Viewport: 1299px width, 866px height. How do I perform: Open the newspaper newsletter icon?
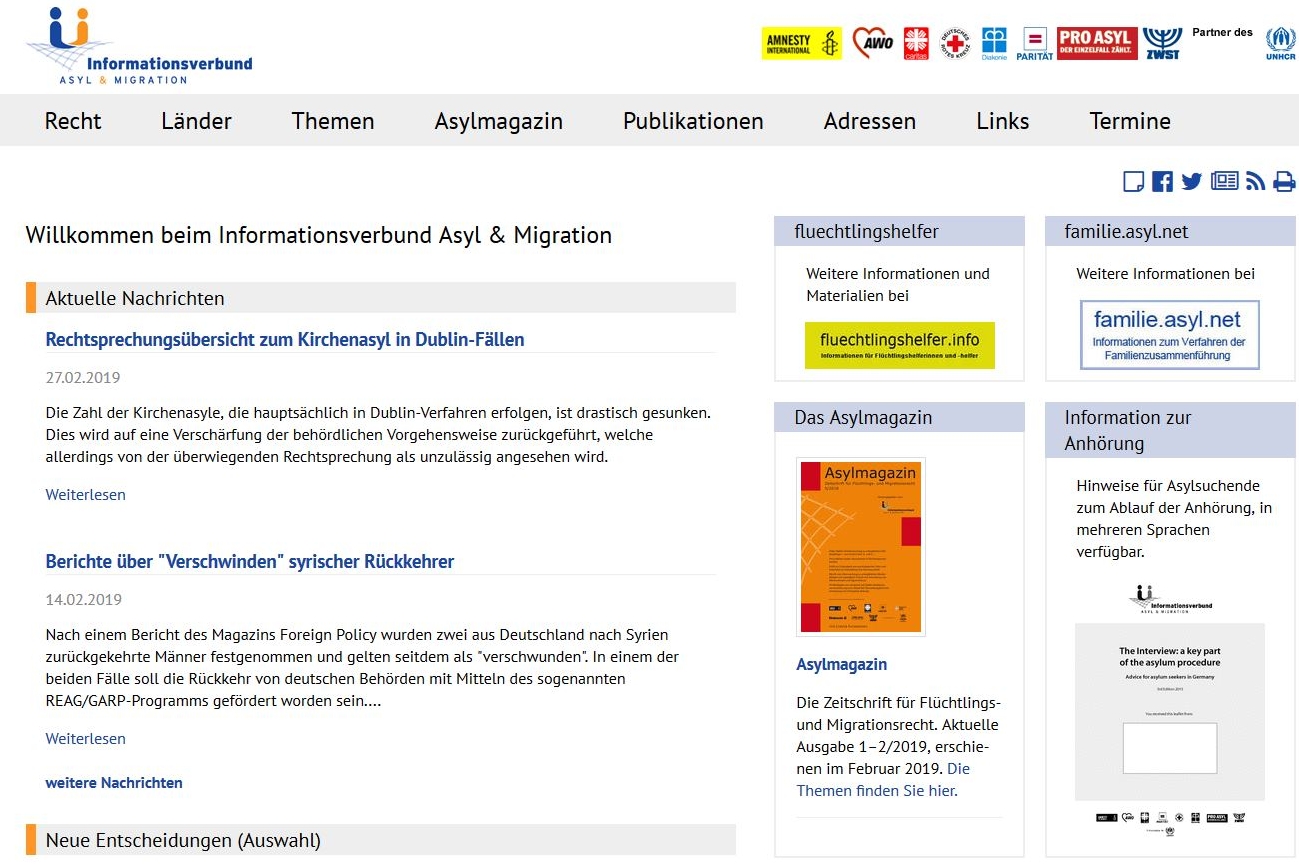pos(1224,181)
